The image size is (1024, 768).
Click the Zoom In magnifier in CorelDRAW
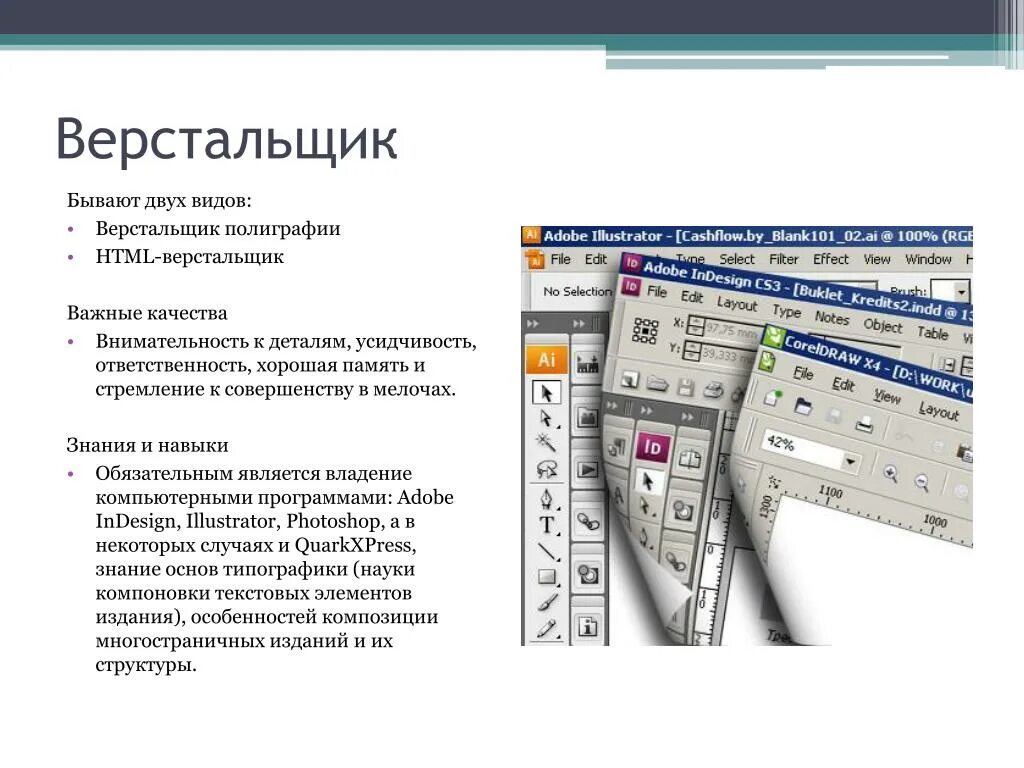[x=890, y=473]
